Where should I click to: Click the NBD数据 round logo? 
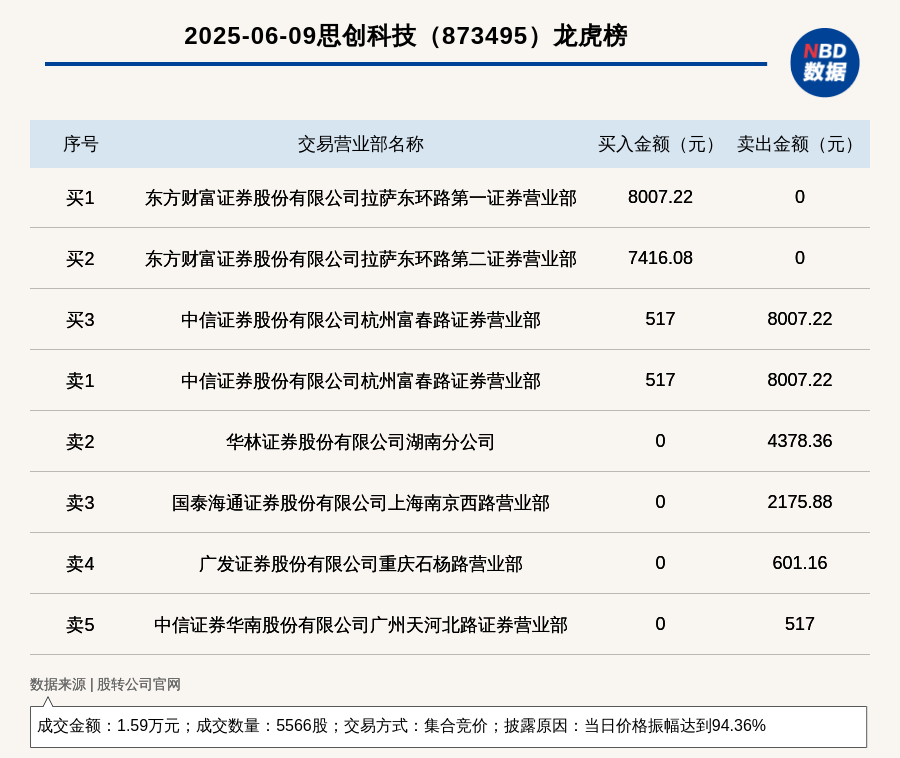click(x=824, y=63)
